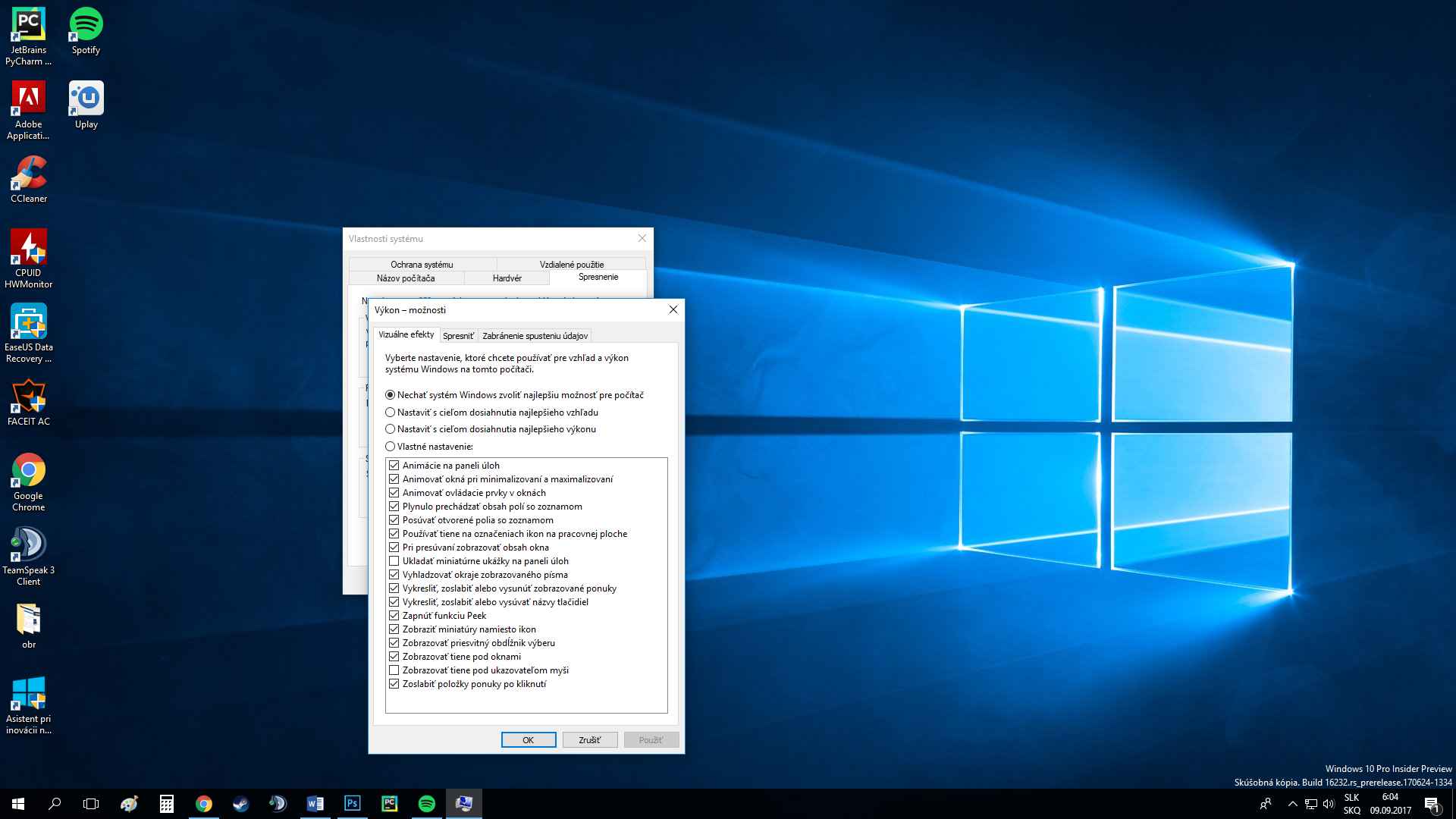
Task: Click the Zrušiť button
Action: click(590, 740)
